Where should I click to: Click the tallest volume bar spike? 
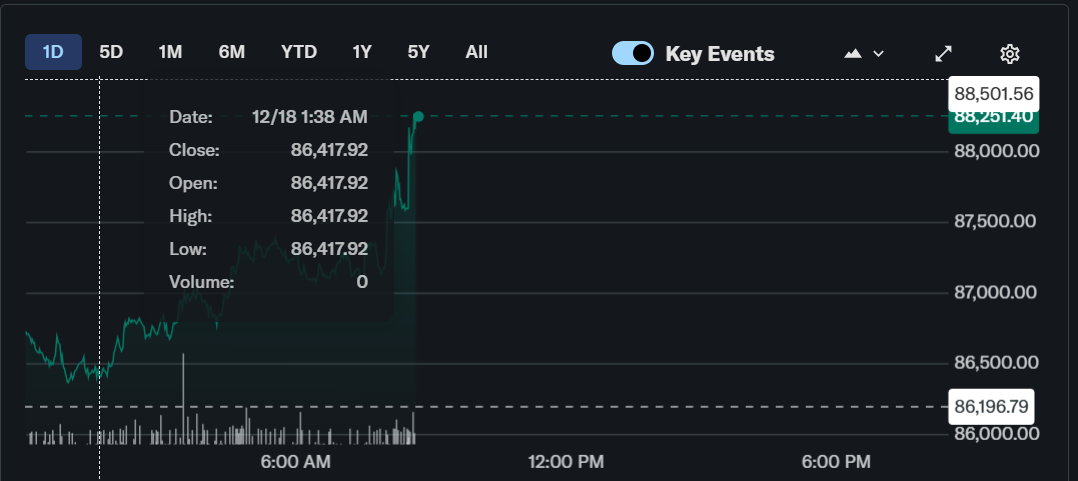tap(183, 398)
